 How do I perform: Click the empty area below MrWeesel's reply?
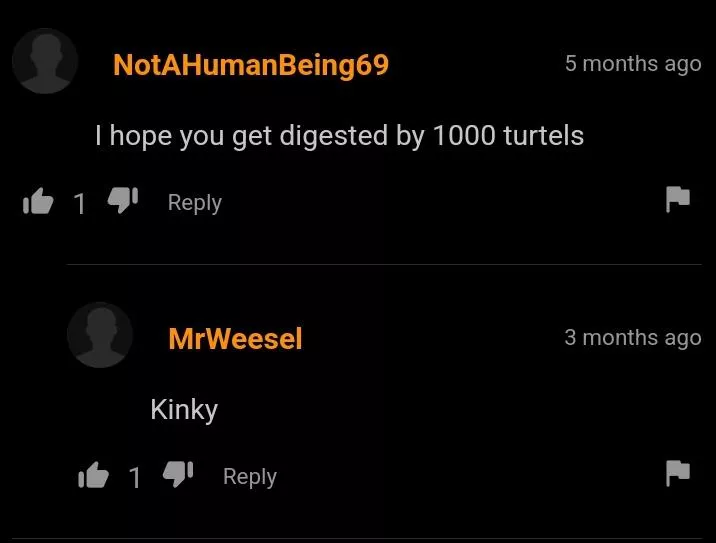coord(358,516)
